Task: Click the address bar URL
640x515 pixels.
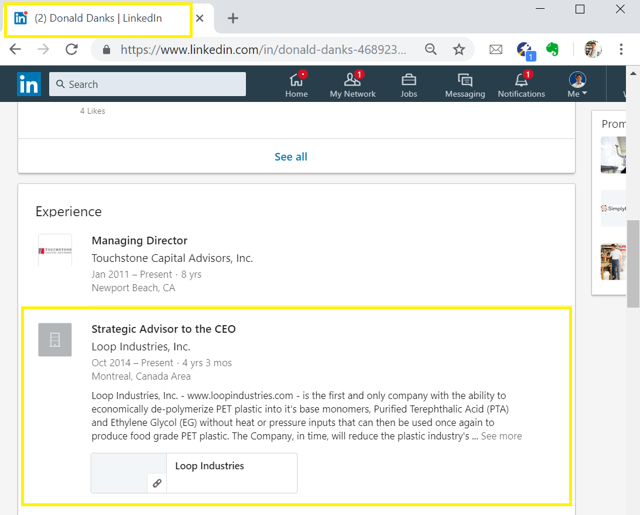Action: click(x=263, y=50)
